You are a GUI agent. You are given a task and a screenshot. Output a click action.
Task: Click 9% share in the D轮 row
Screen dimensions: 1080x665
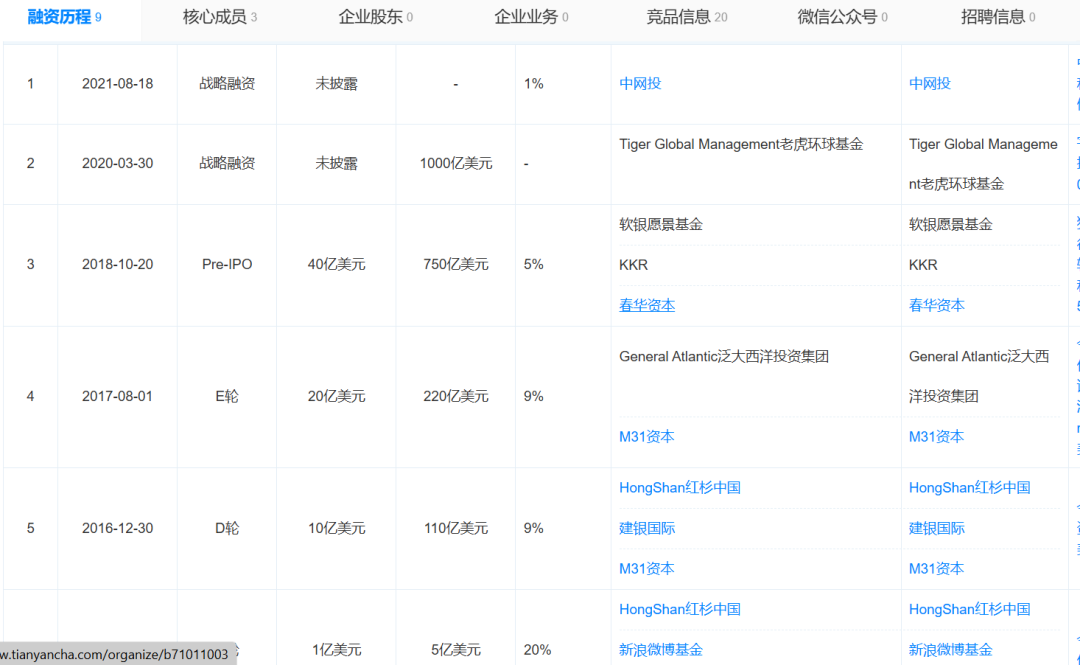click(x=533, y=528)
